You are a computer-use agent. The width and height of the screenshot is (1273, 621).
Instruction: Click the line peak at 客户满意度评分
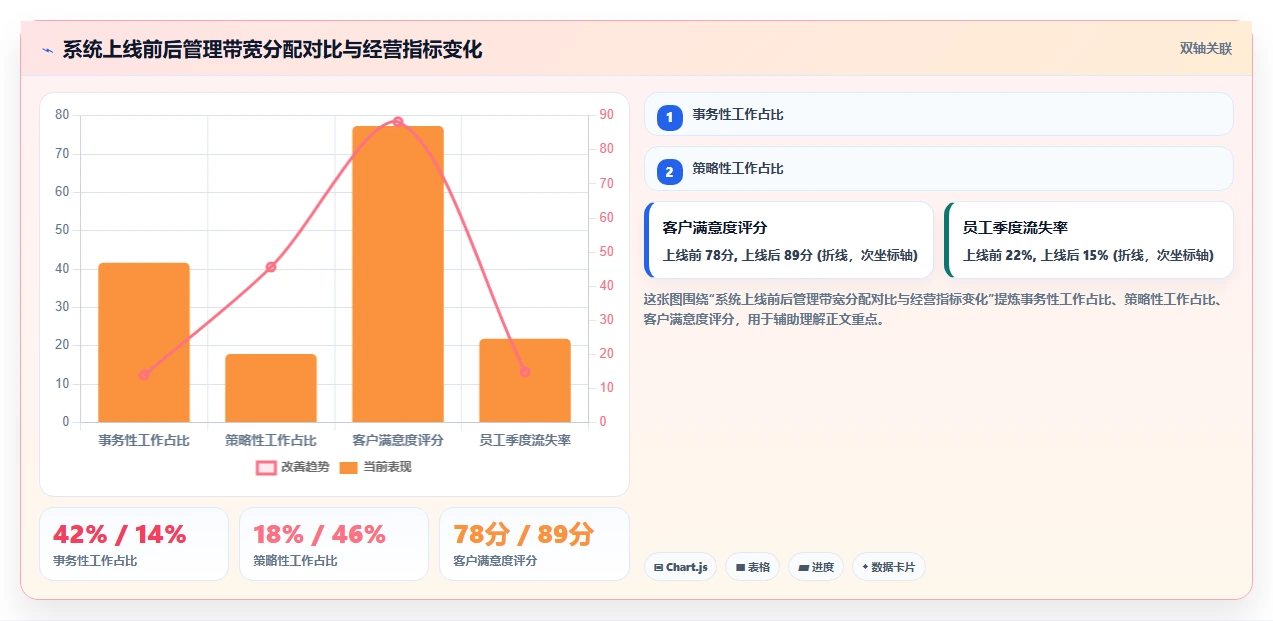[398, 122]
